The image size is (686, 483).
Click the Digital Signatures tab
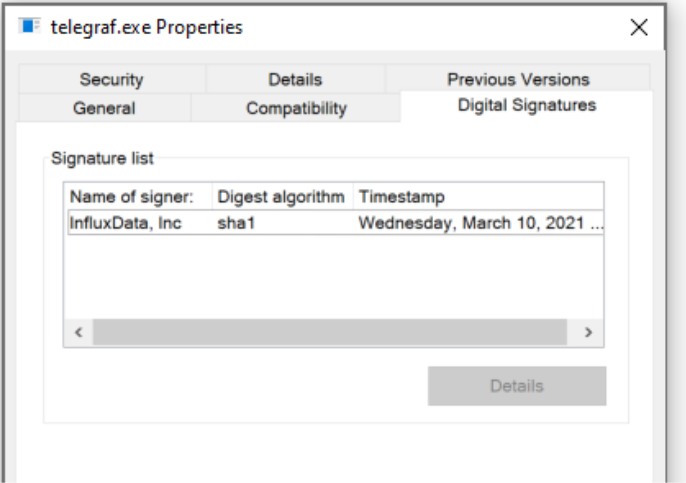(x=527, y=105)
